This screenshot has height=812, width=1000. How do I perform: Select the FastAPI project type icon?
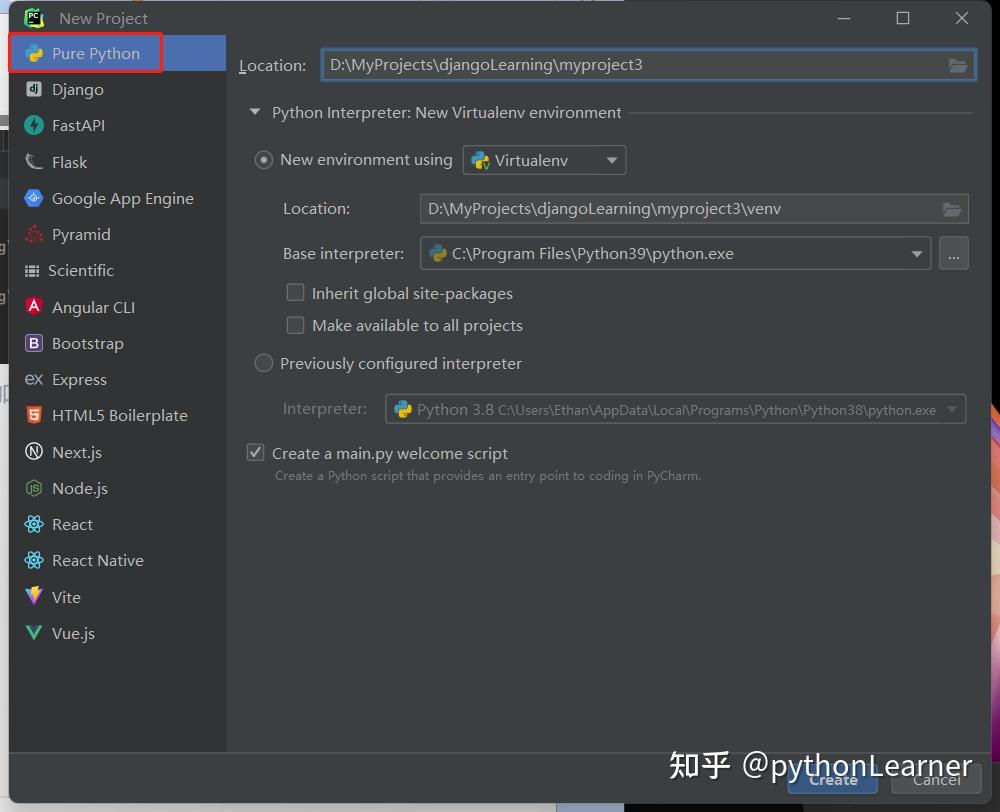33,125
